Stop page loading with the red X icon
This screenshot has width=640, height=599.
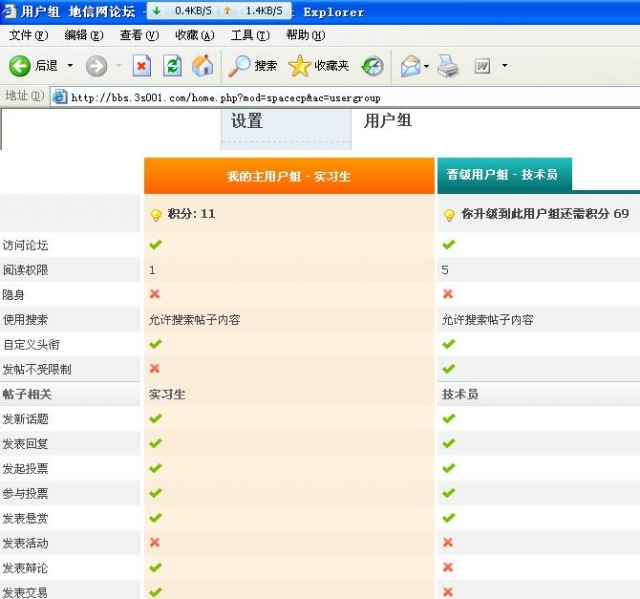point(142,66)
